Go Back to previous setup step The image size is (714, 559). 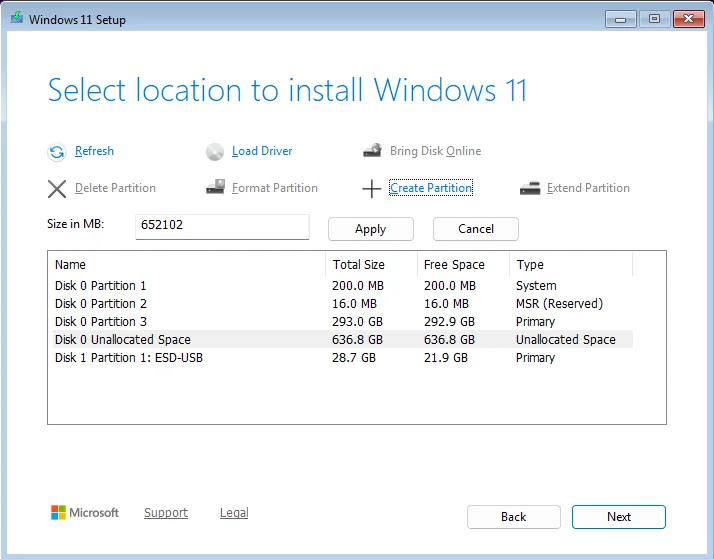click(x=514, y=517)
